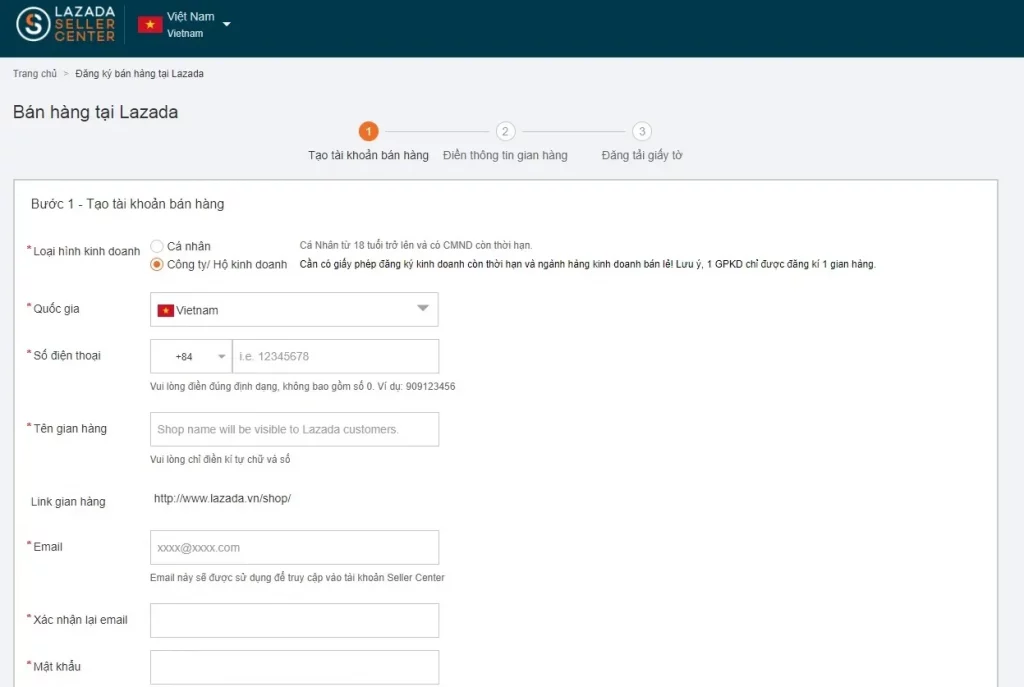
Task: Click the Email input field
Action: pyautogui.click(x=294, y=547)
